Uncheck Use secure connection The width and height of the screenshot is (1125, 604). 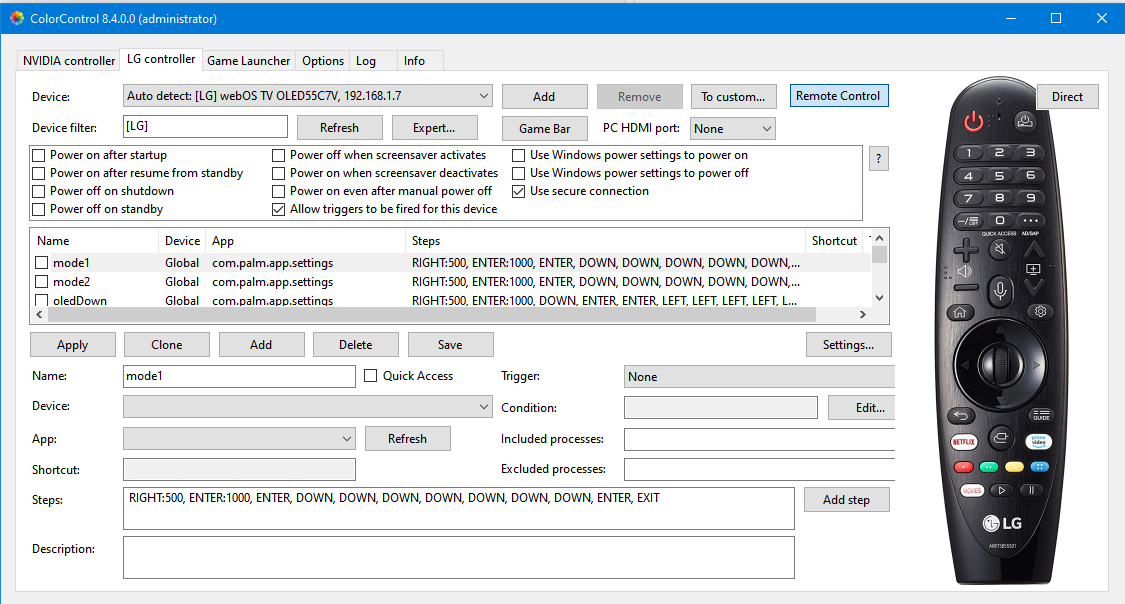[518, 192]
